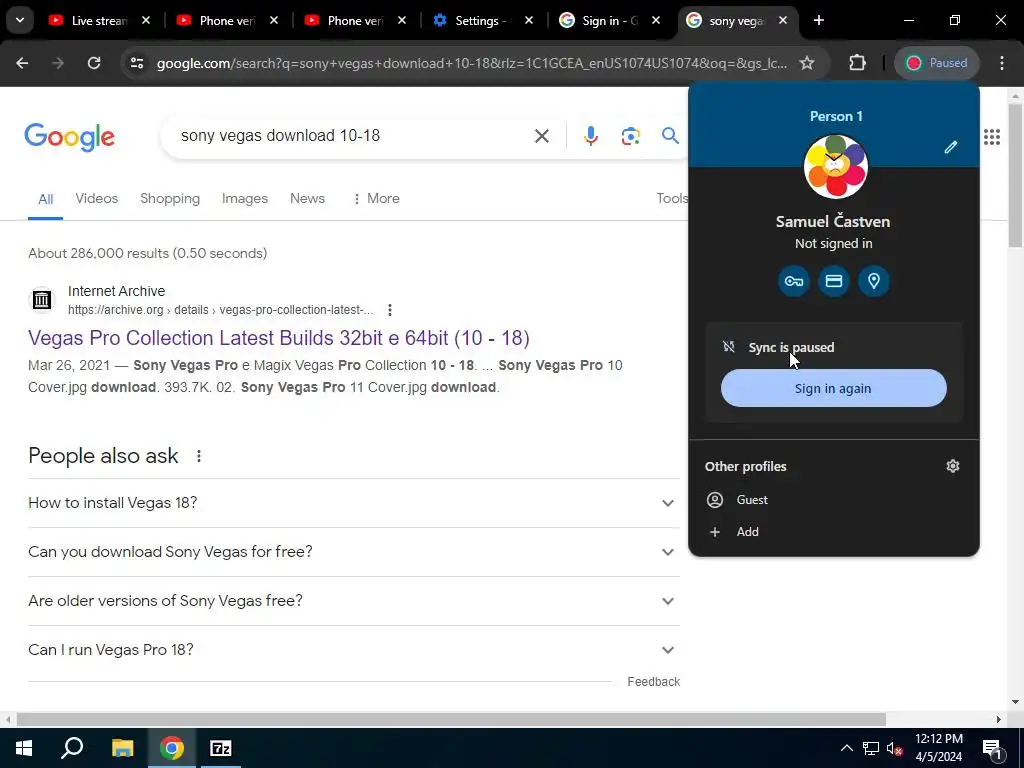Image resolution: width=1024 pixels, height=768 pixels.
Task: Select the News search filter
Action: (x=307, y=199)
